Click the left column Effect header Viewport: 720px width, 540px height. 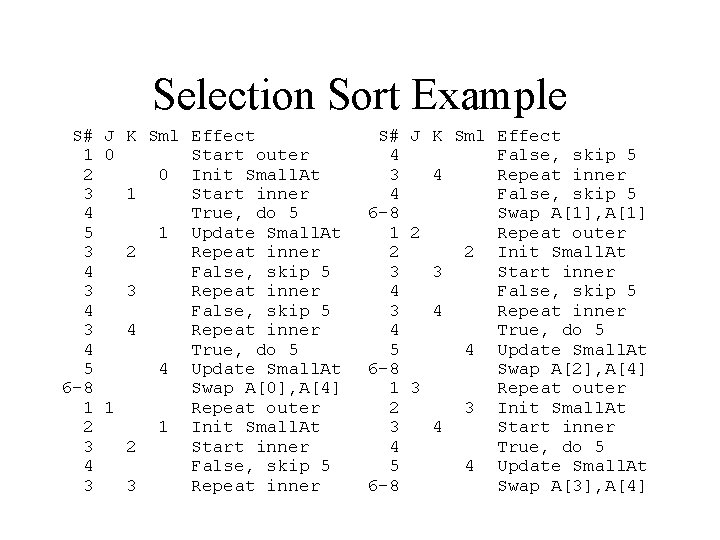[223, 136]
